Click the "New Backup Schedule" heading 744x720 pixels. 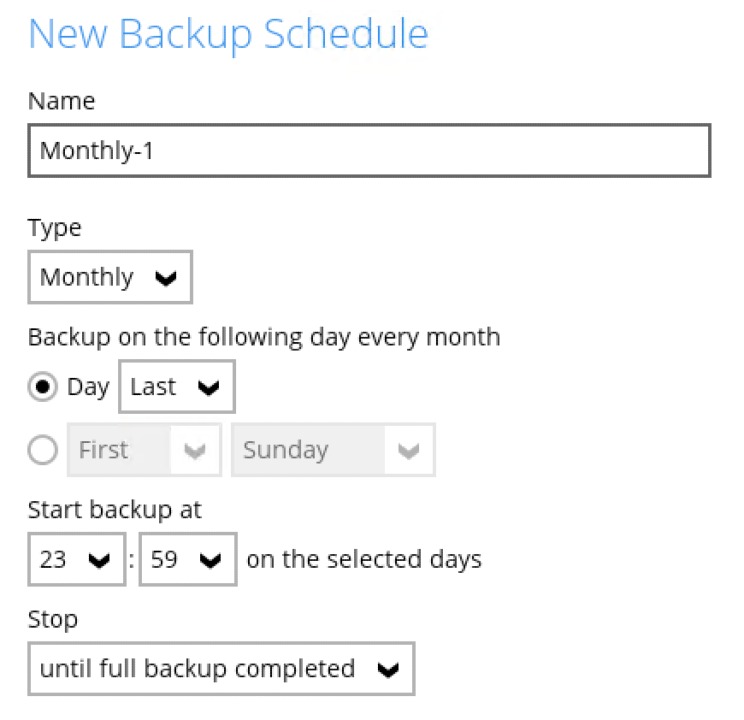point(228,35)
